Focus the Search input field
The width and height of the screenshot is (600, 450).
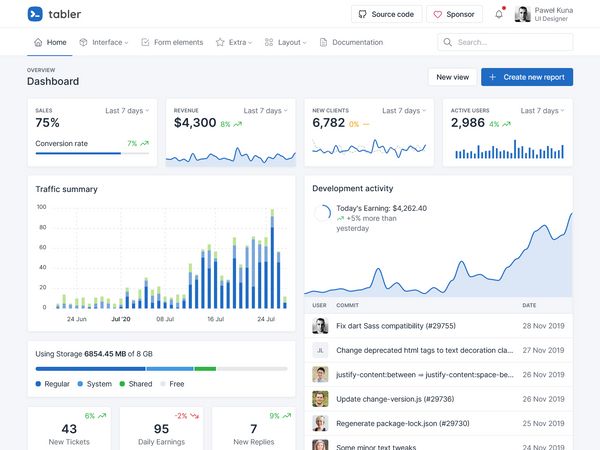pyautogui.click(x=505, y=42)
